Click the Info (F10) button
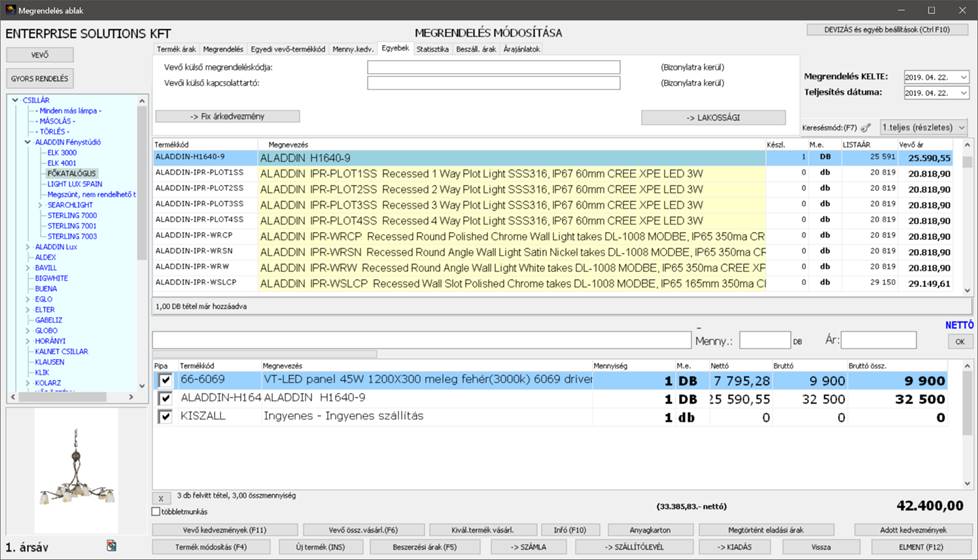 (x=570, y=530)
